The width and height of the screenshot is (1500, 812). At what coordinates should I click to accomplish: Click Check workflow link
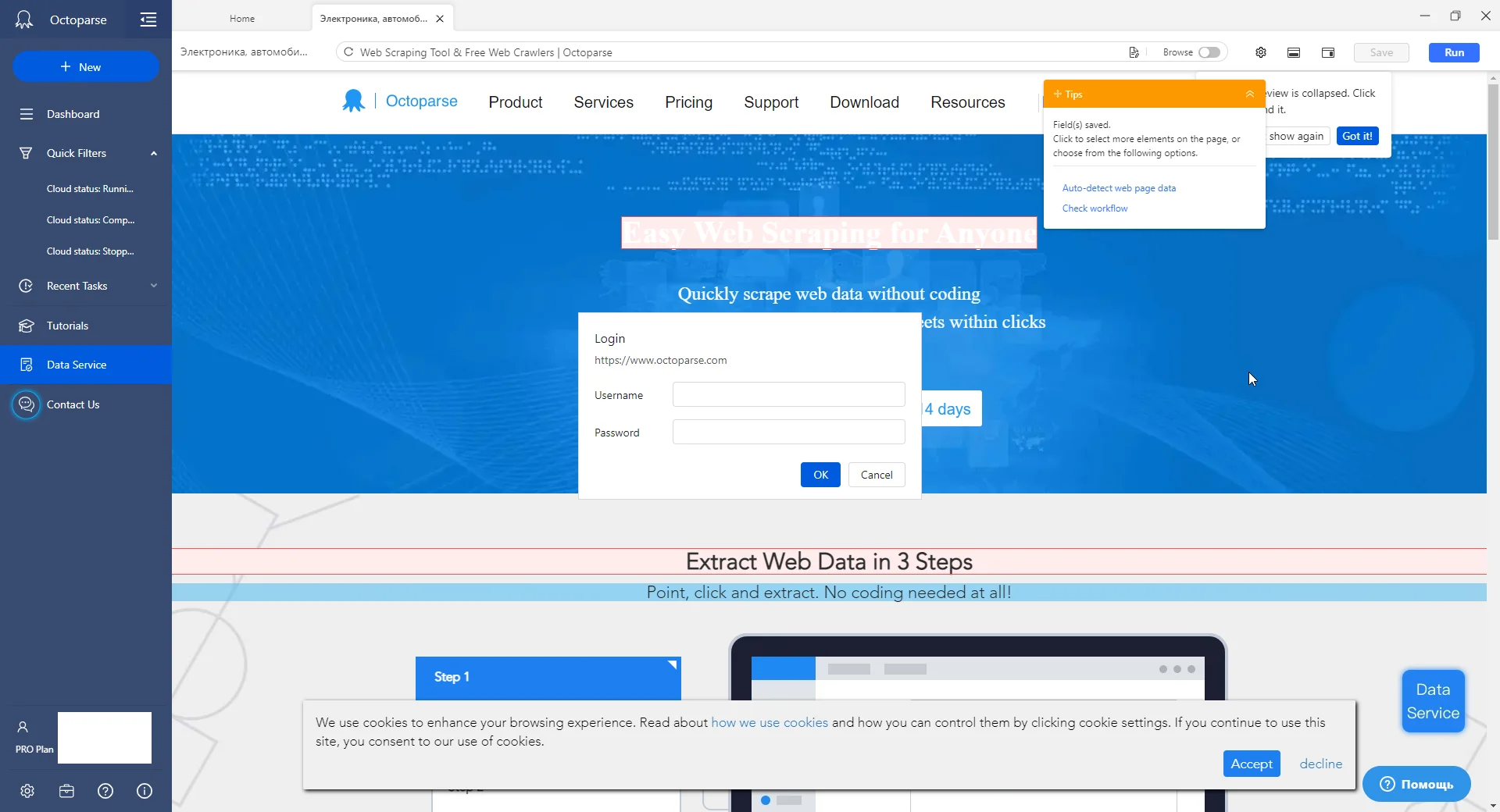click(x=1095, y=208)
